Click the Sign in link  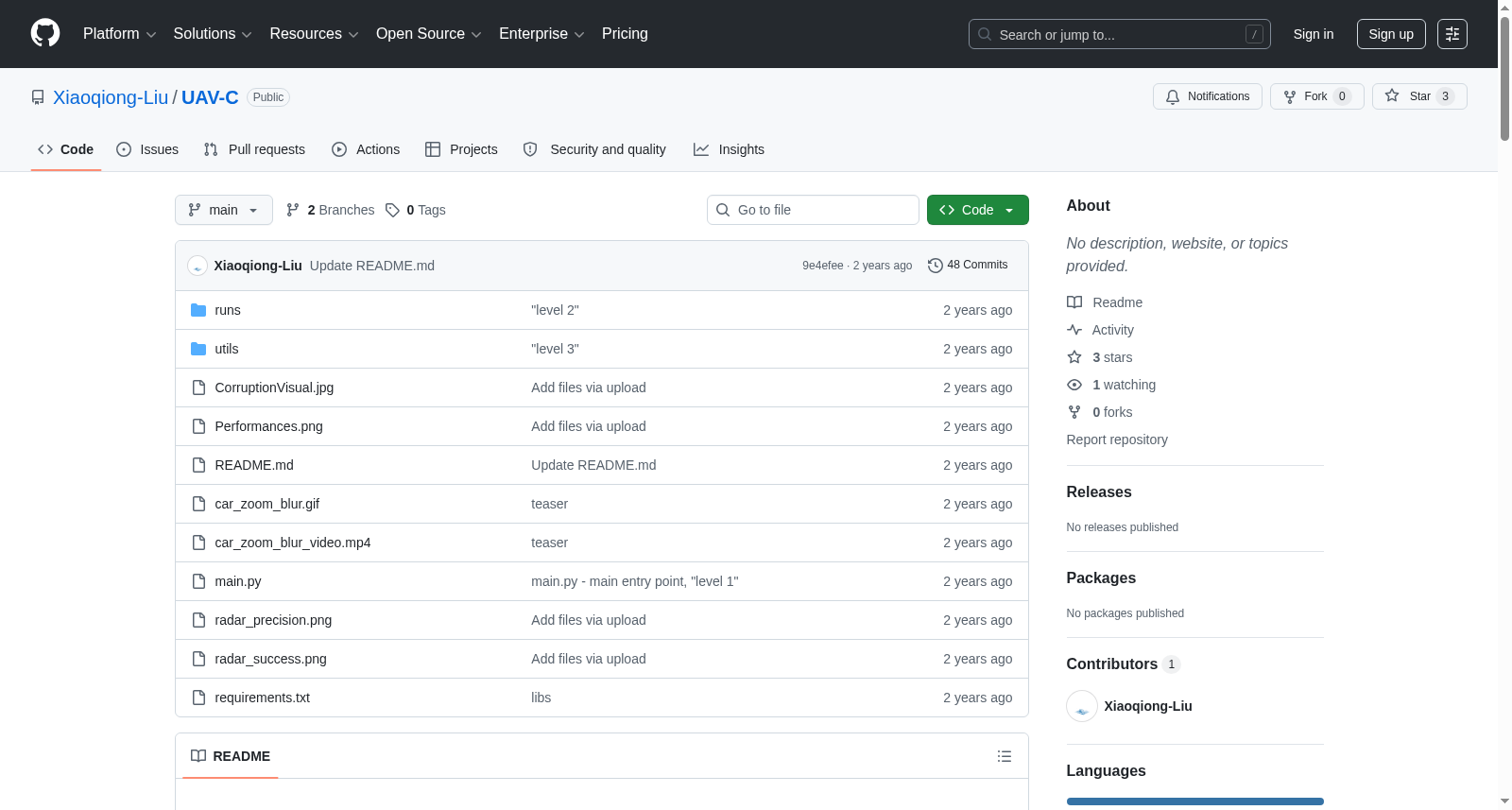[x=1314, y=34]
